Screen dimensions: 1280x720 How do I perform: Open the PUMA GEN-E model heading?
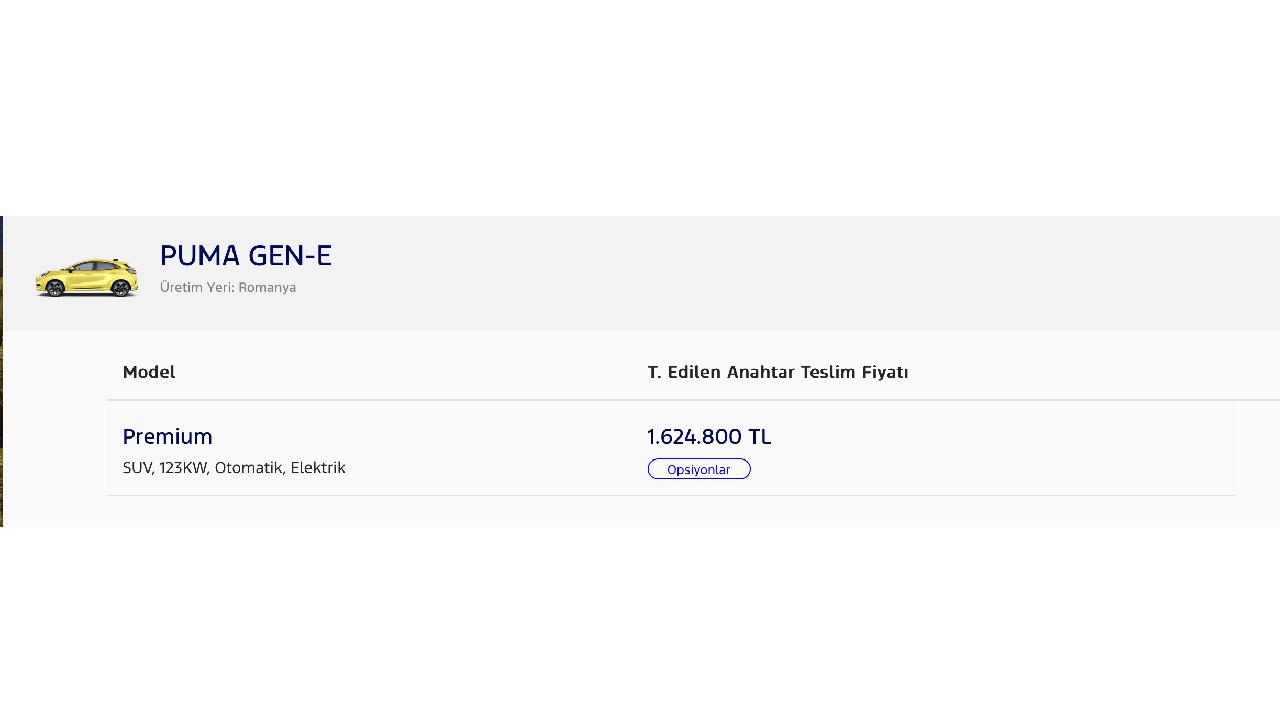(x=246, y=256)
